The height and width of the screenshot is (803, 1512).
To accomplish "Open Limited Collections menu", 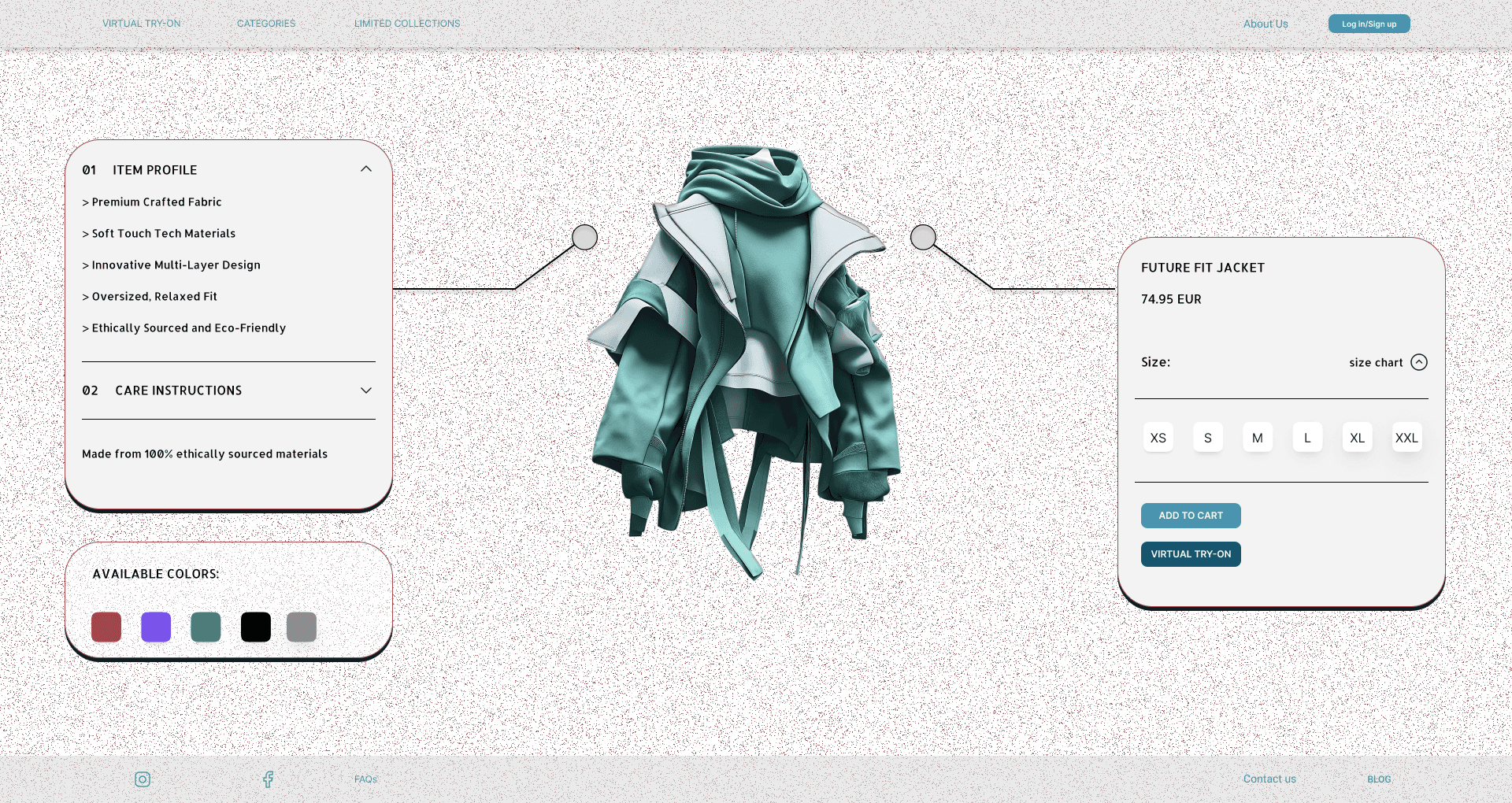I will 407,24.
